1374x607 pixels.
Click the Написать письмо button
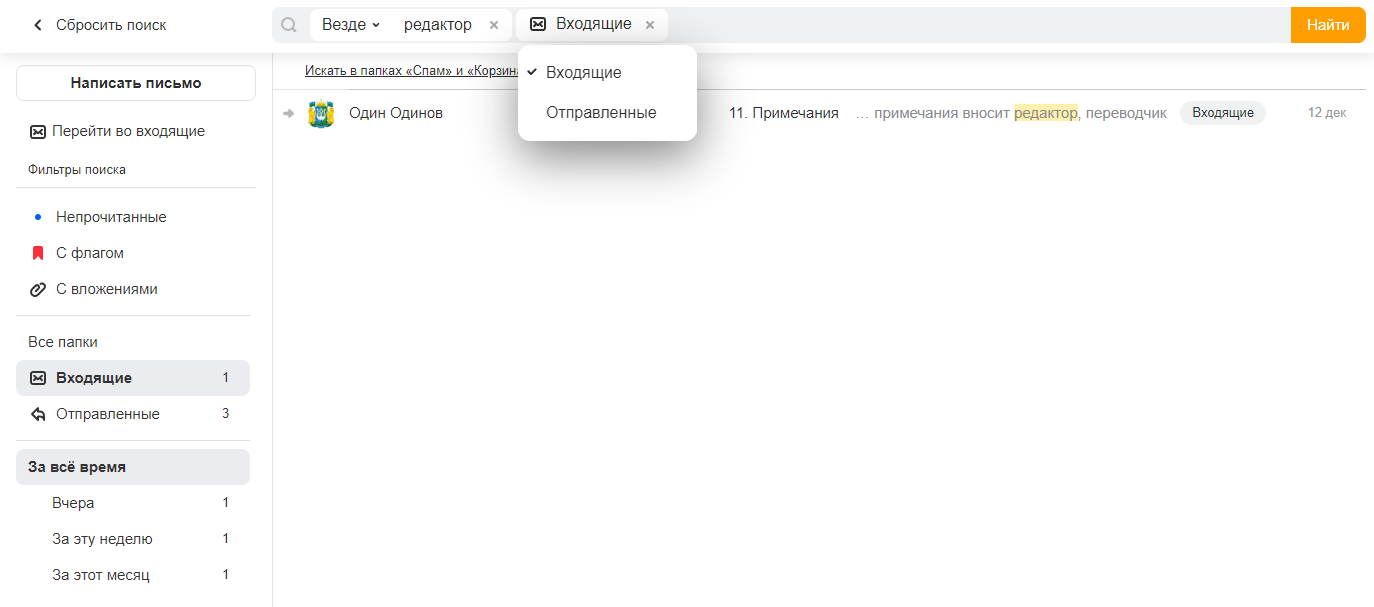pos(136,83)
